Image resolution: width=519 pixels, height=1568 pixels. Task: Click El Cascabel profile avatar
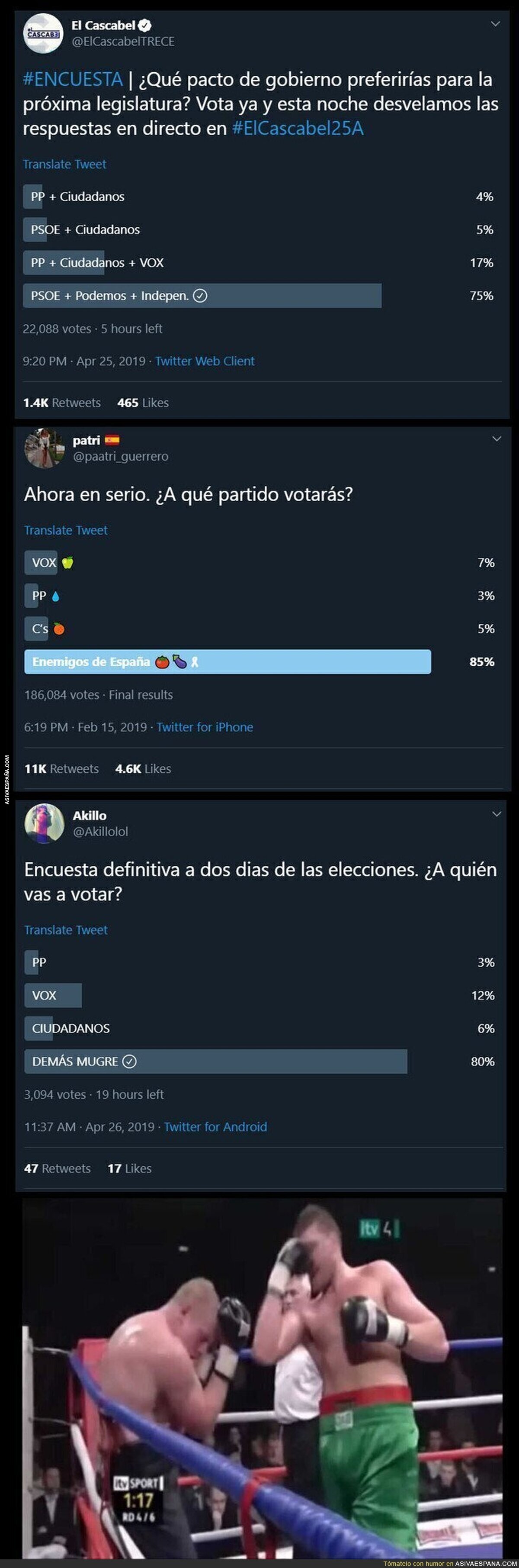click(x=44, y=33)
